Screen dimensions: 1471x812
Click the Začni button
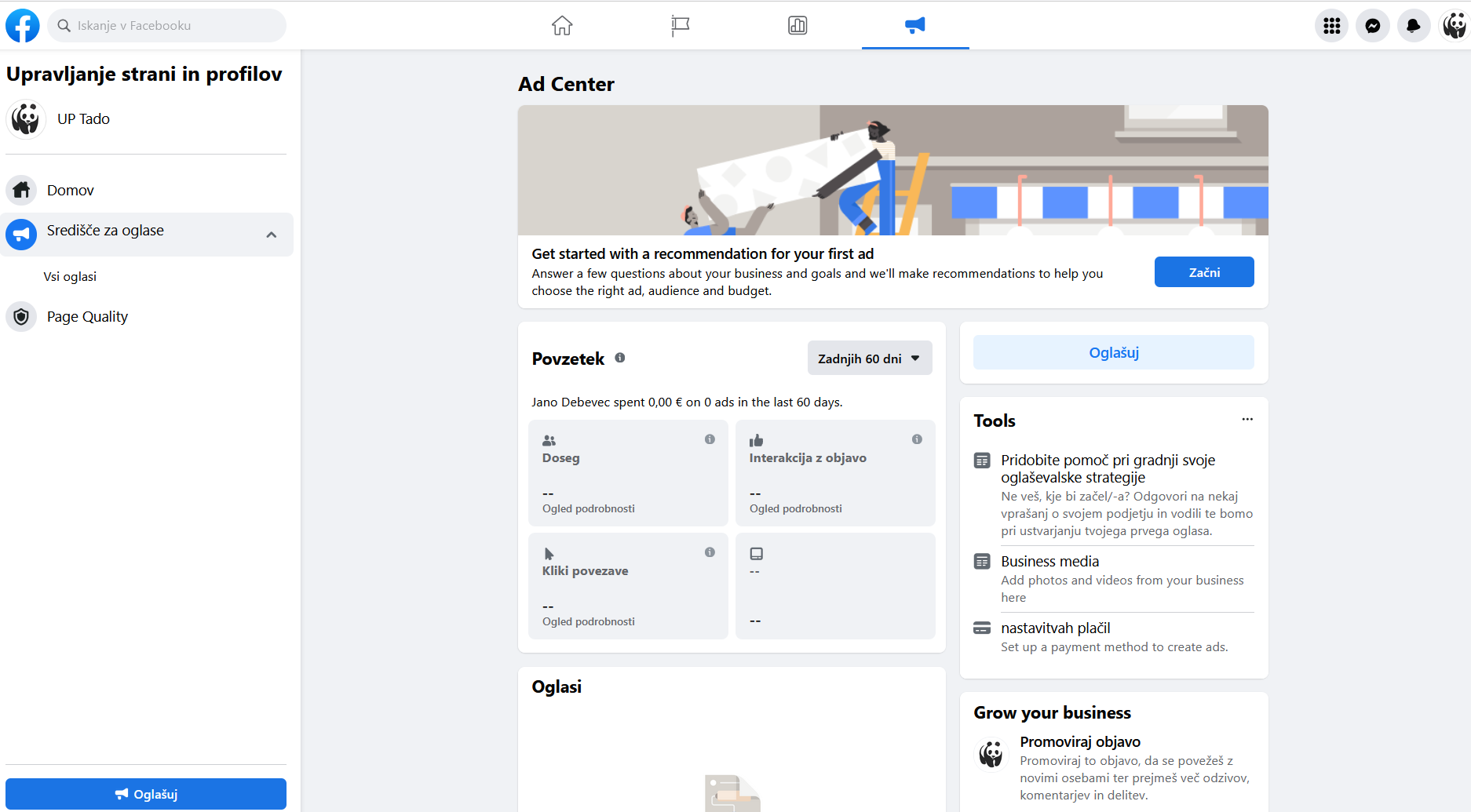click(1204, 272)
